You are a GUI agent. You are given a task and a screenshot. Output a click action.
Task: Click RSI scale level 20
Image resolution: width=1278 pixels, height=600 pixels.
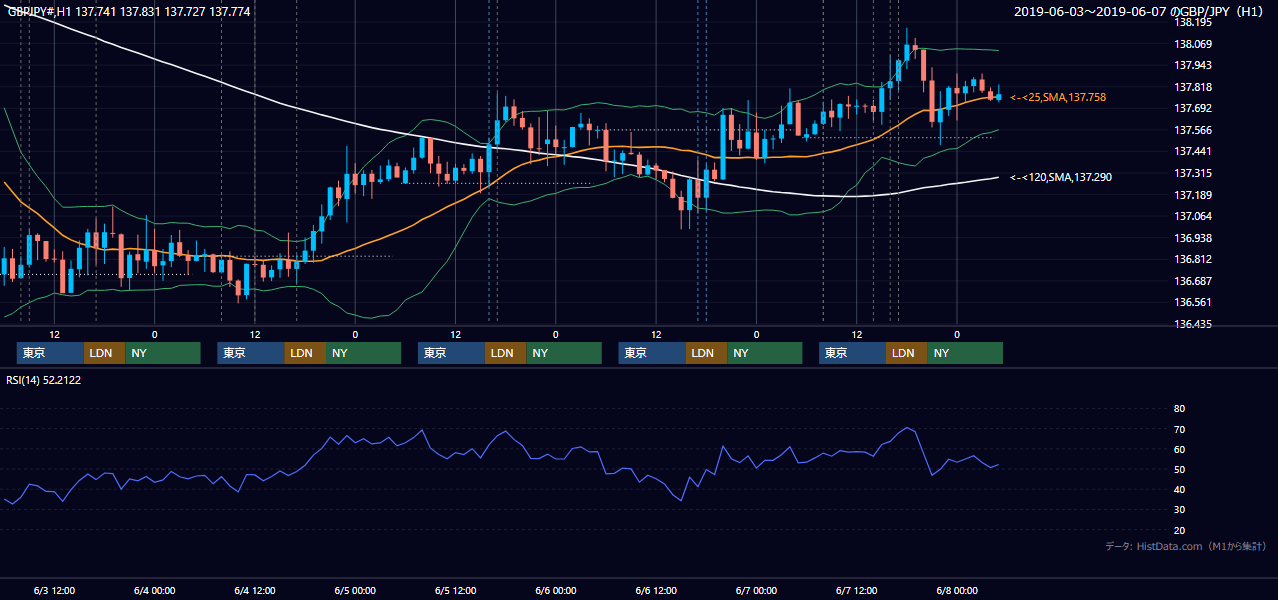click(1179, 530)
